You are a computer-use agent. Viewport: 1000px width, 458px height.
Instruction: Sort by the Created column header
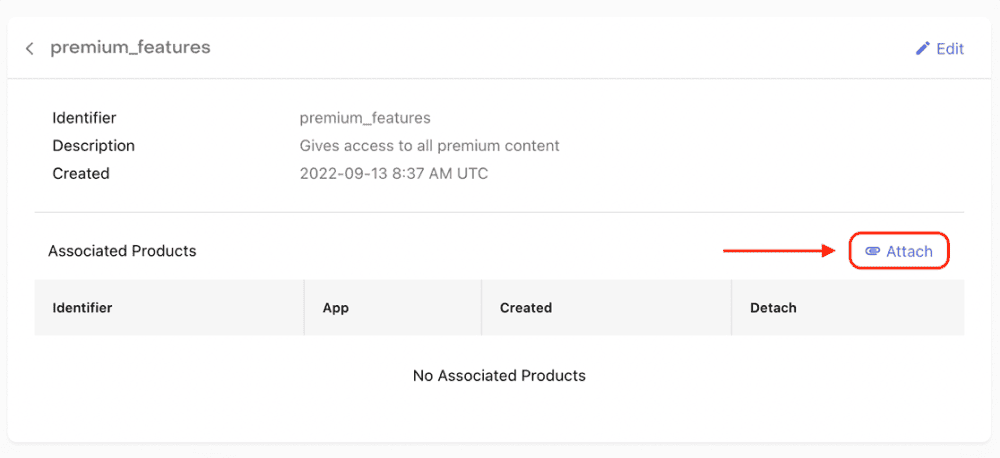click(x=526, y=308)
